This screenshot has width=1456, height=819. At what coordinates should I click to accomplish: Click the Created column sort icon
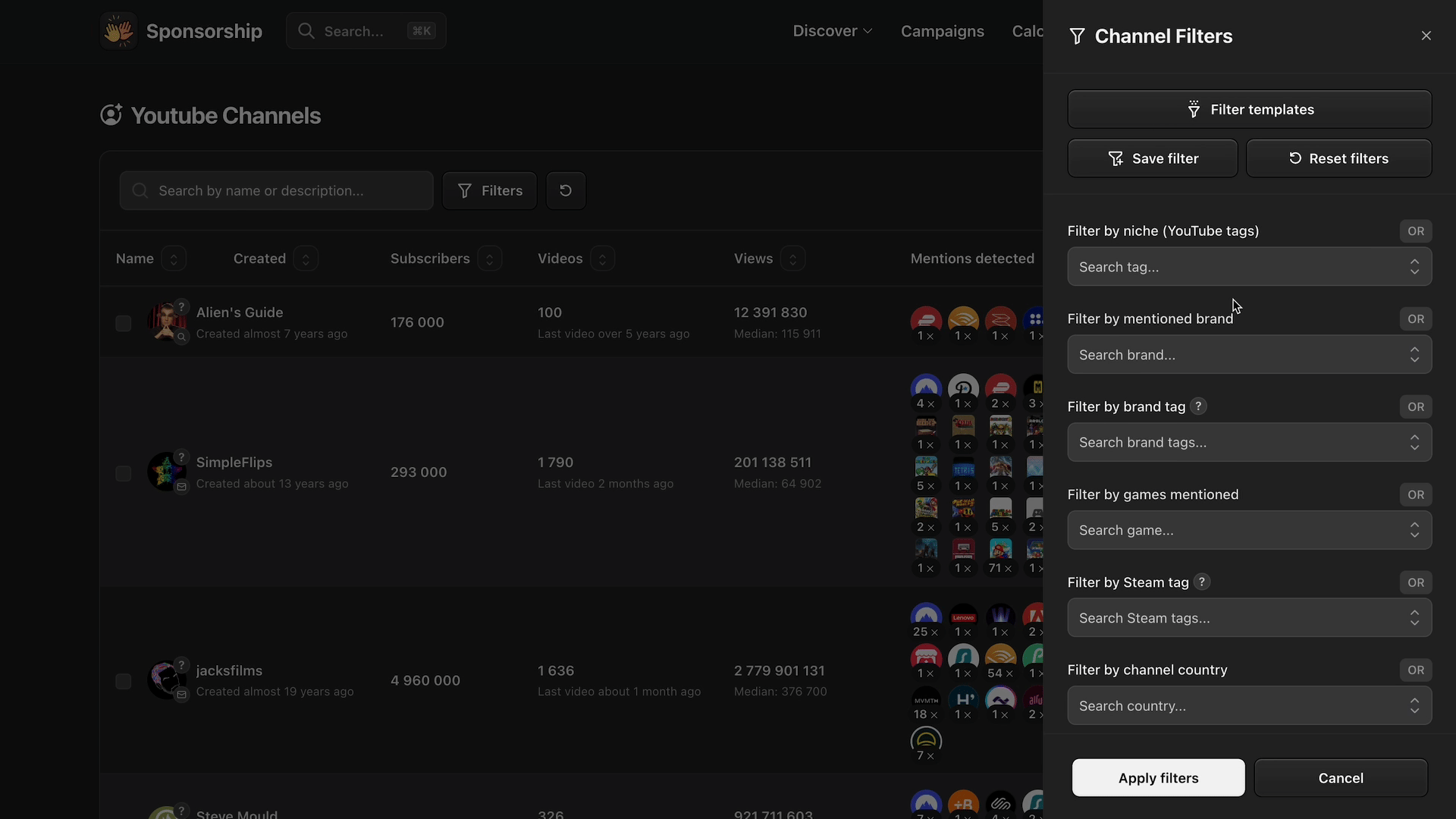click(306, 259)
